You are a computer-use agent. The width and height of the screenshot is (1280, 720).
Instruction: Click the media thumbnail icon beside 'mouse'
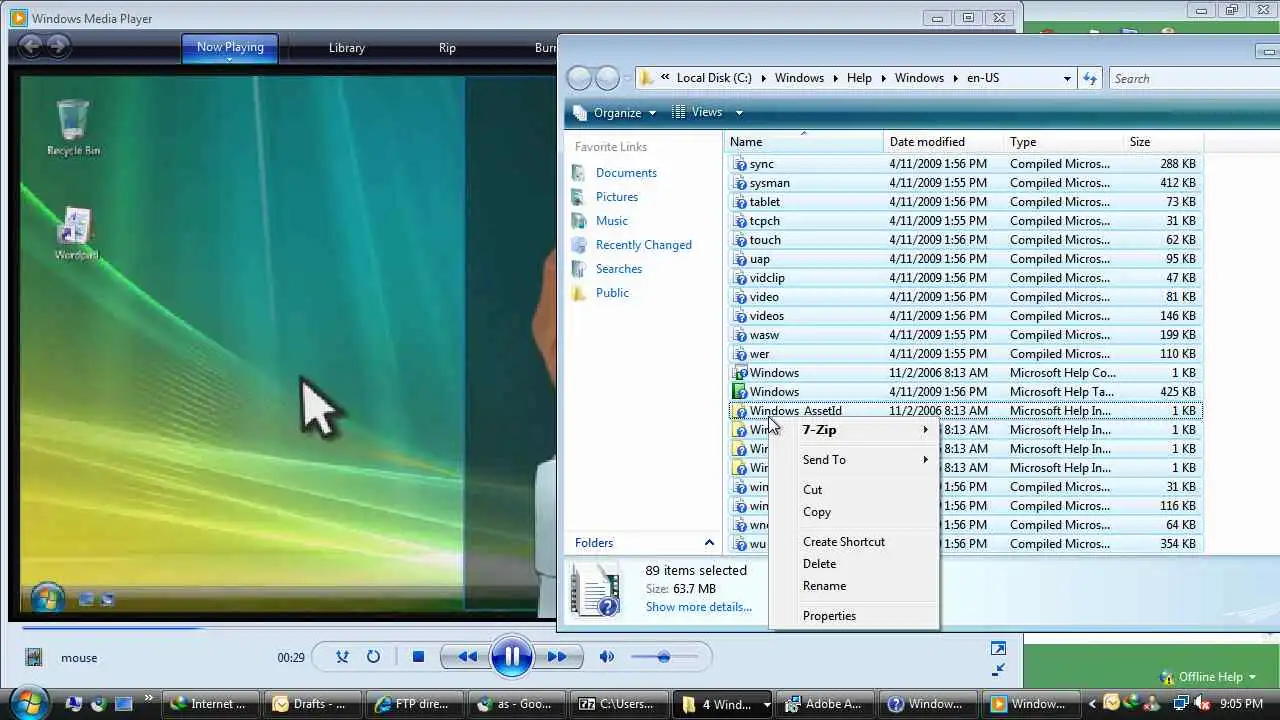point(34,657)
